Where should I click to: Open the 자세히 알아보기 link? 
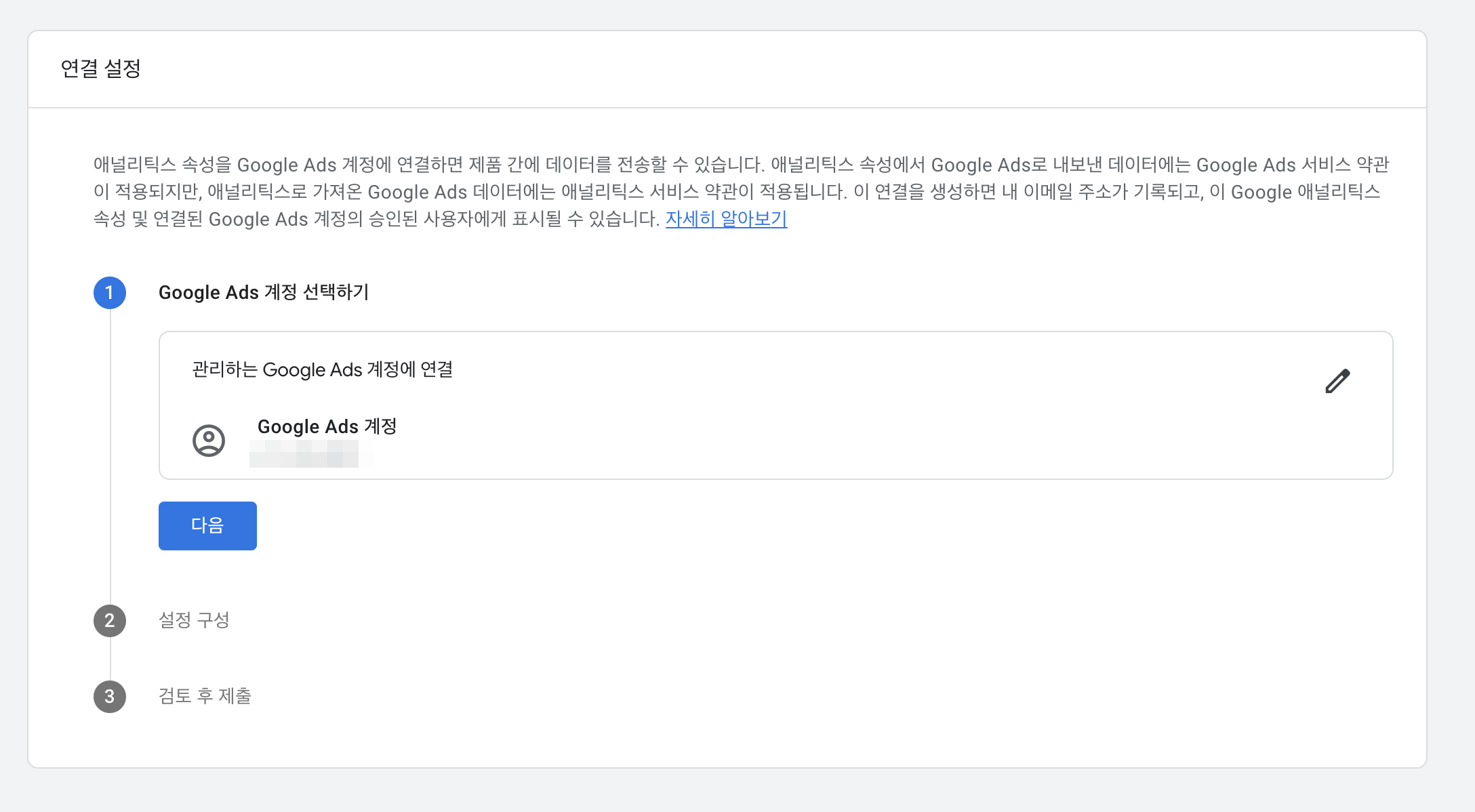click(726, 219)
